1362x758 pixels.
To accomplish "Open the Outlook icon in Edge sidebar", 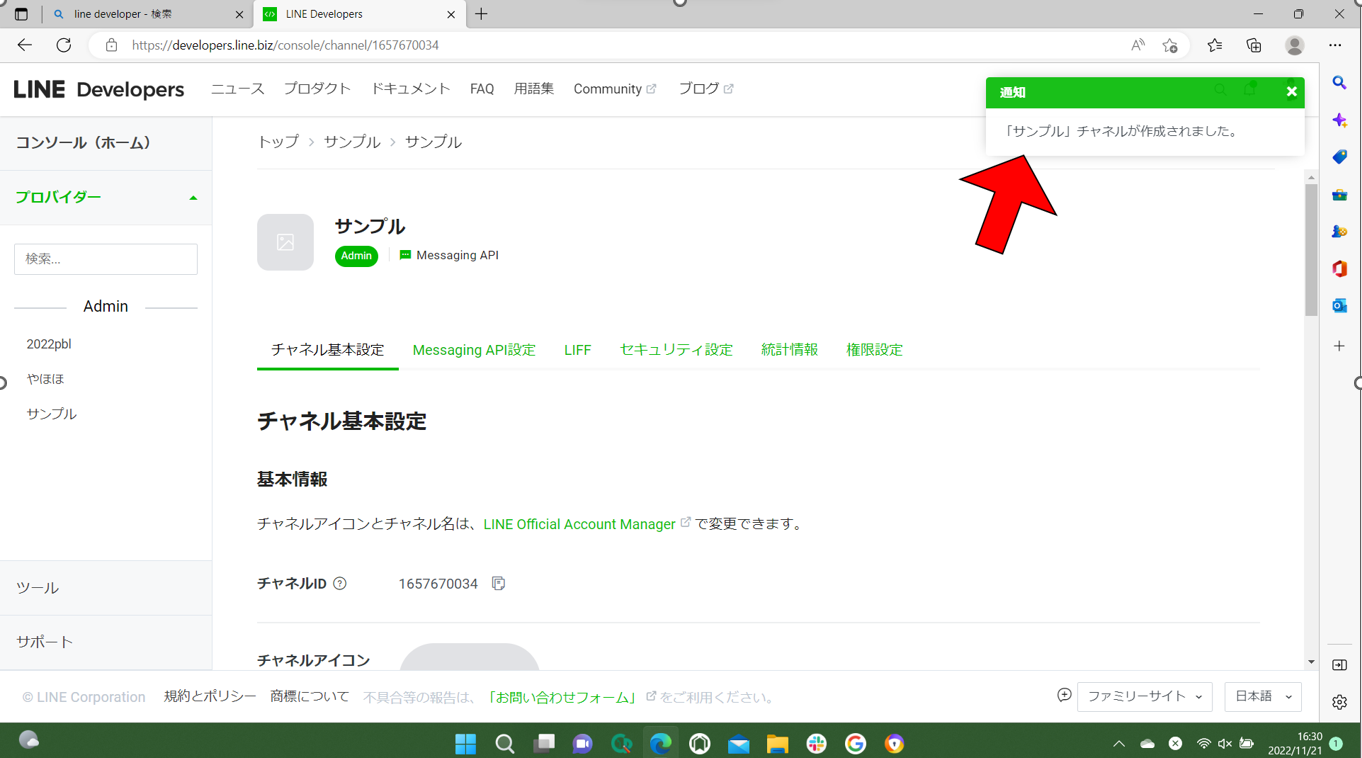I will 1340,306.
